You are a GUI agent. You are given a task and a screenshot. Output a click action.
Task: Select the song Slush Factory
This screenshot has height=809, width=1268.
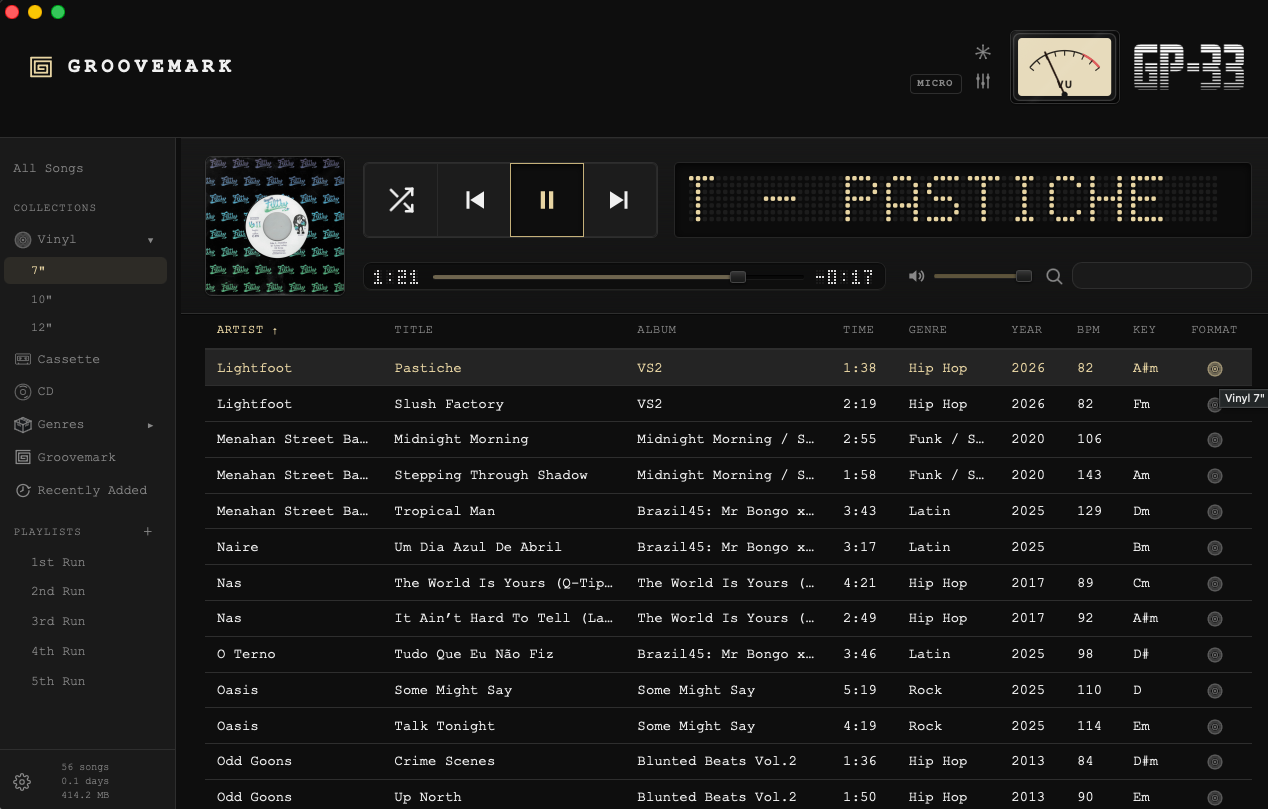[728, 404]
